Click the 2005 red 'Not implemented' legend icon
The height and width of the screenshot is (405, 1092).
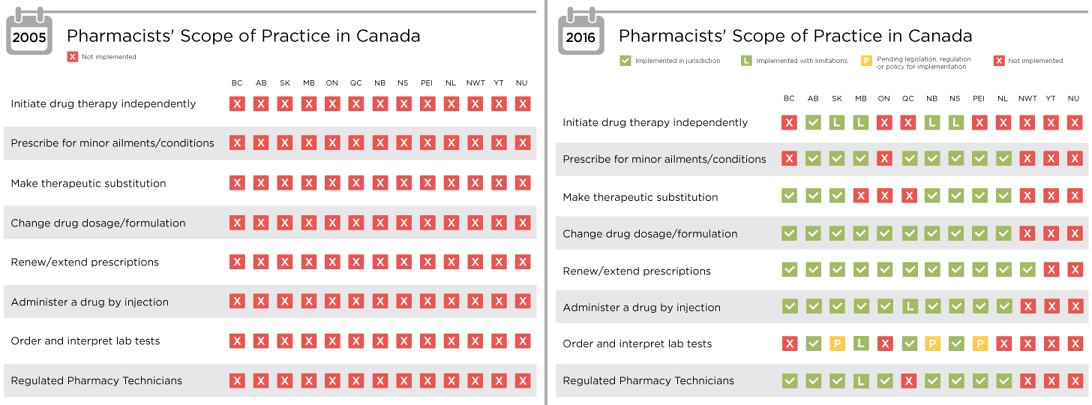pyautogui.click(x=72, y=56)
